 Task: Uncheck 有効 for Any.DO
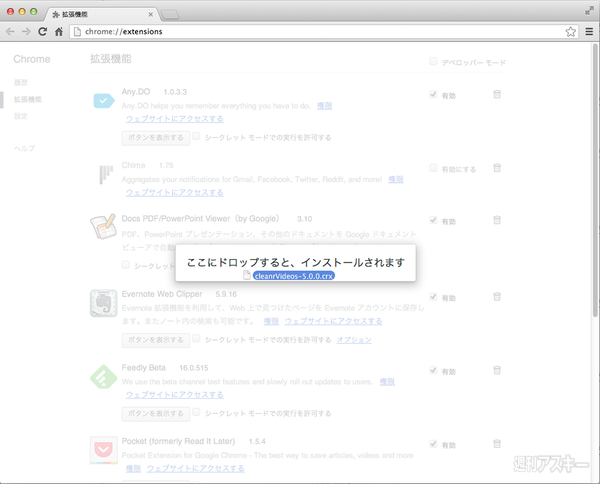(433, 95)
